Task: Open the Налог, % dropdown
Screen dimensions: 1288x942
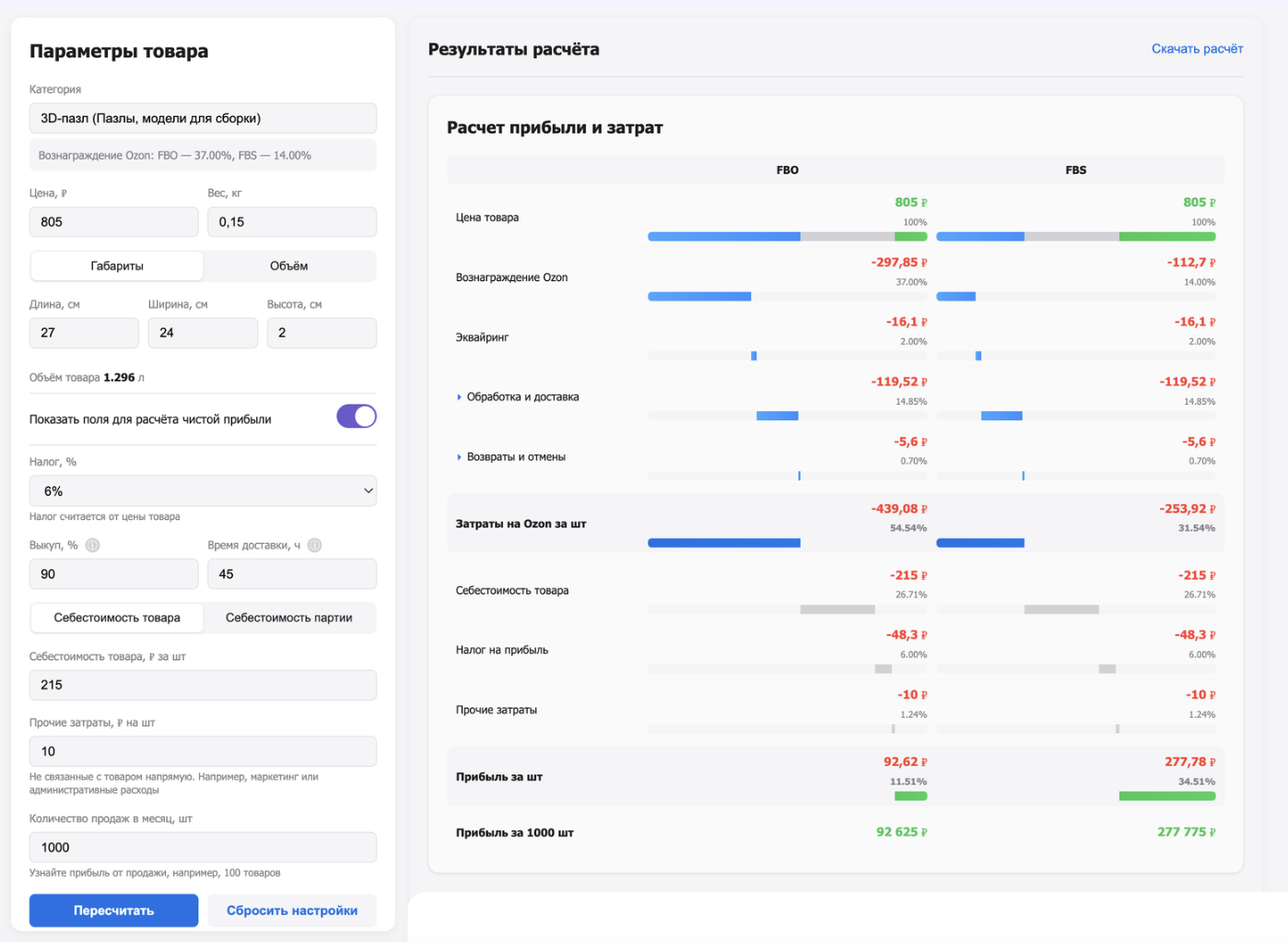Action: [203, 491]
